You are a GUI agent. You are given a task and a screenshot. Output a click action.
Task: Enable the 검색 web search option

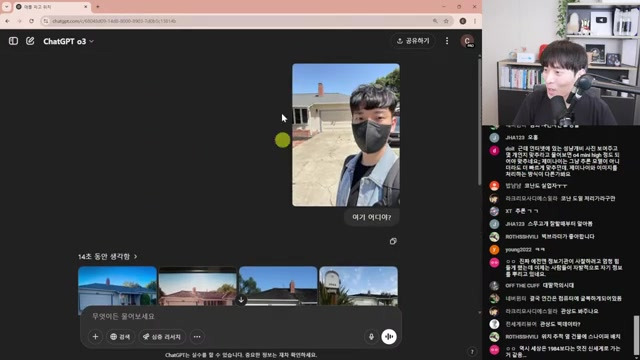point(120,337)
